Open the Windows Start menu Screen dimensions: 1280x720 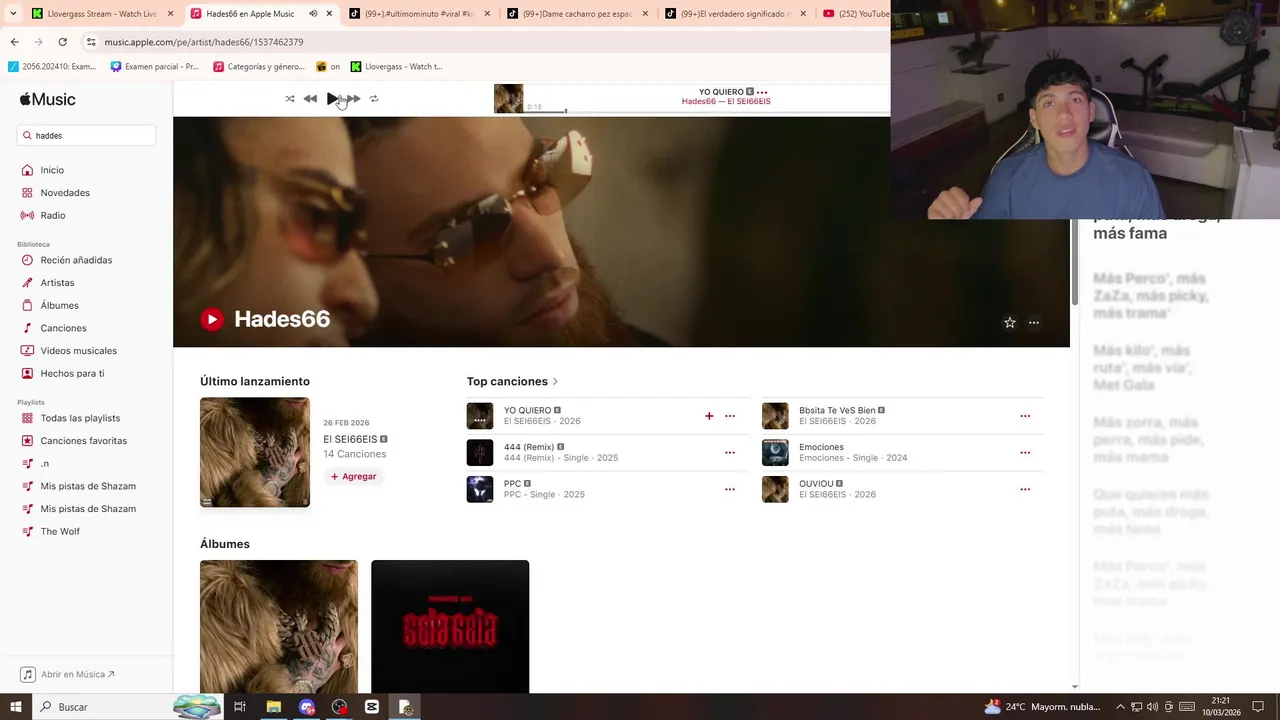click(x=15, y=707)
